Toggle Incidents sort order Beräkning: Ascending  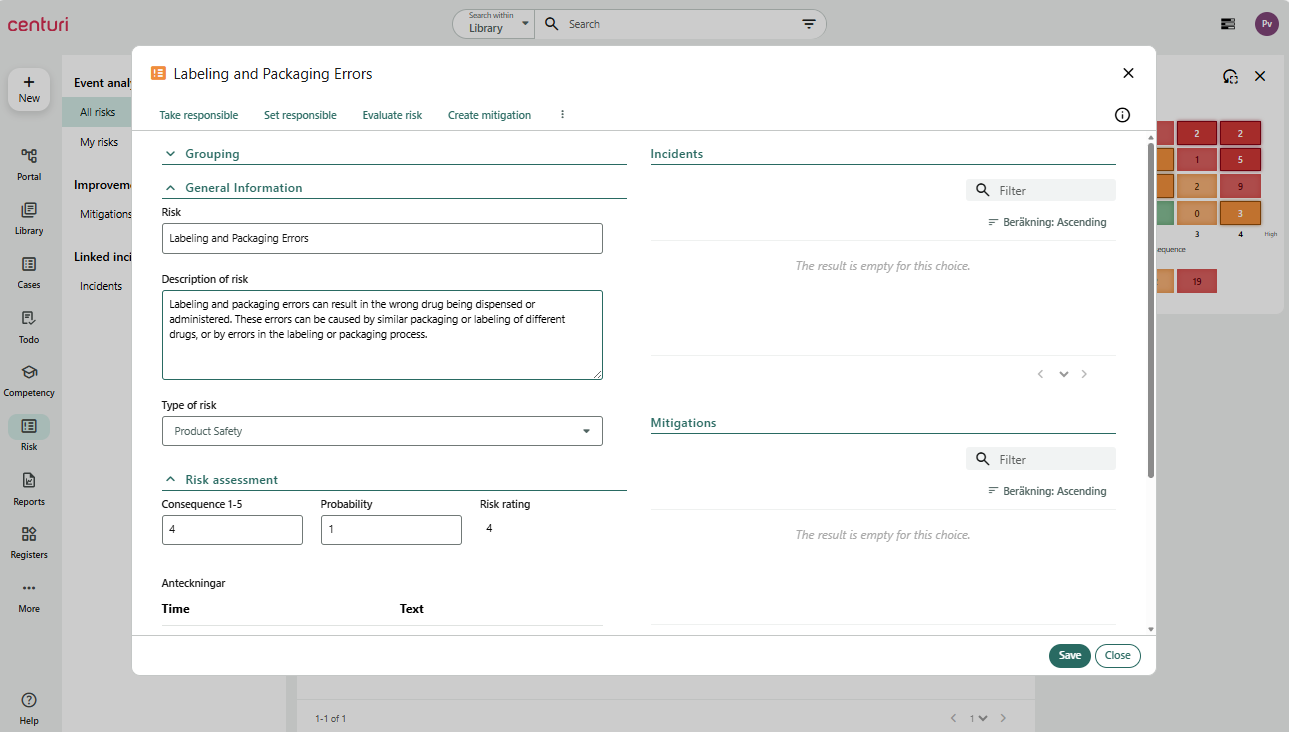point(1047,222)
